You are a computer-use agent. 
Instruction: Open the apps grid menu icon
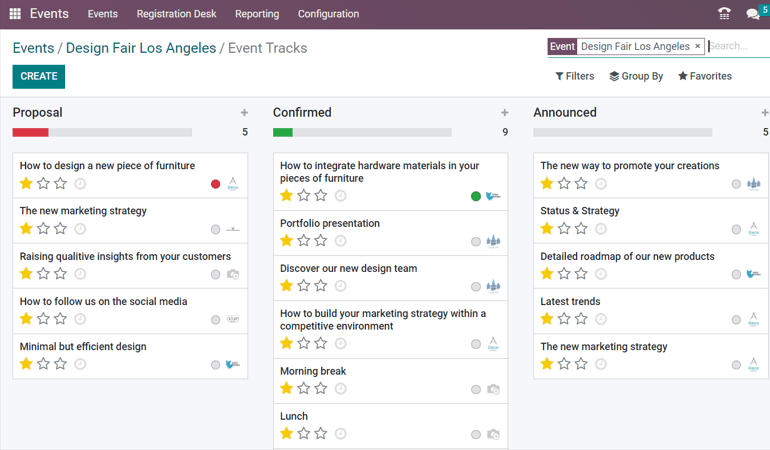[x=15, y=14]
